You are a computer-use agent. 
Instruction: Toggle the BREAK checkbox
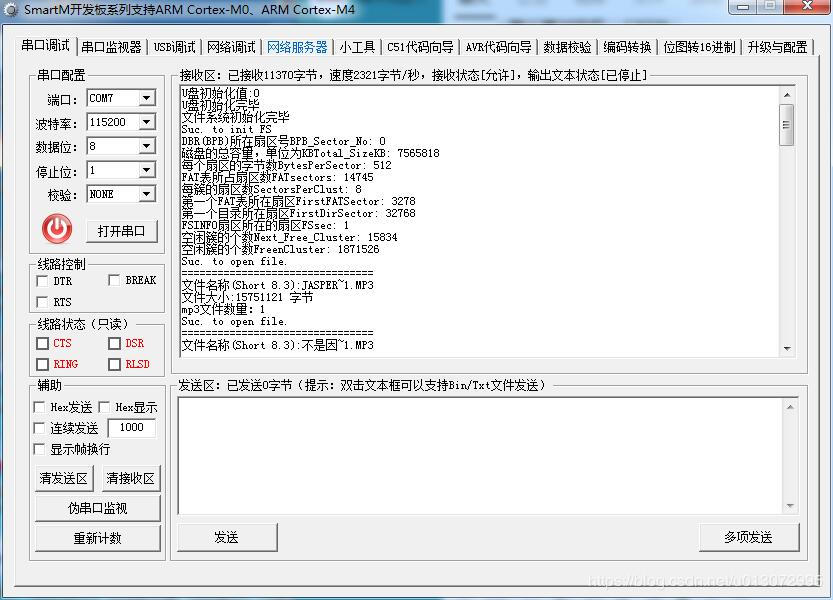pyautogui.click(x=114, y=280)
